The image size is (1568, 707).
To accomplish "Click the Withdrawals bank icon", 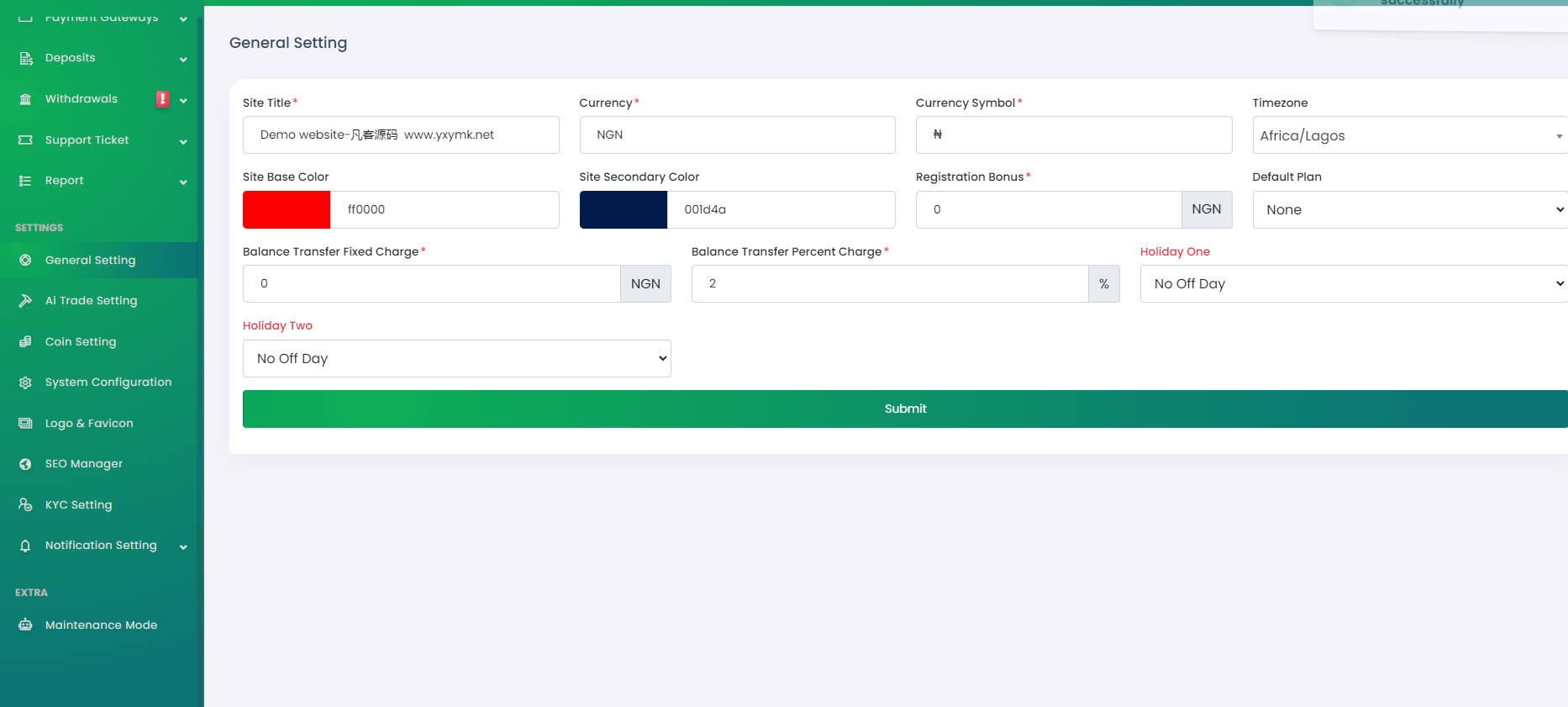I will coord(26,99).
